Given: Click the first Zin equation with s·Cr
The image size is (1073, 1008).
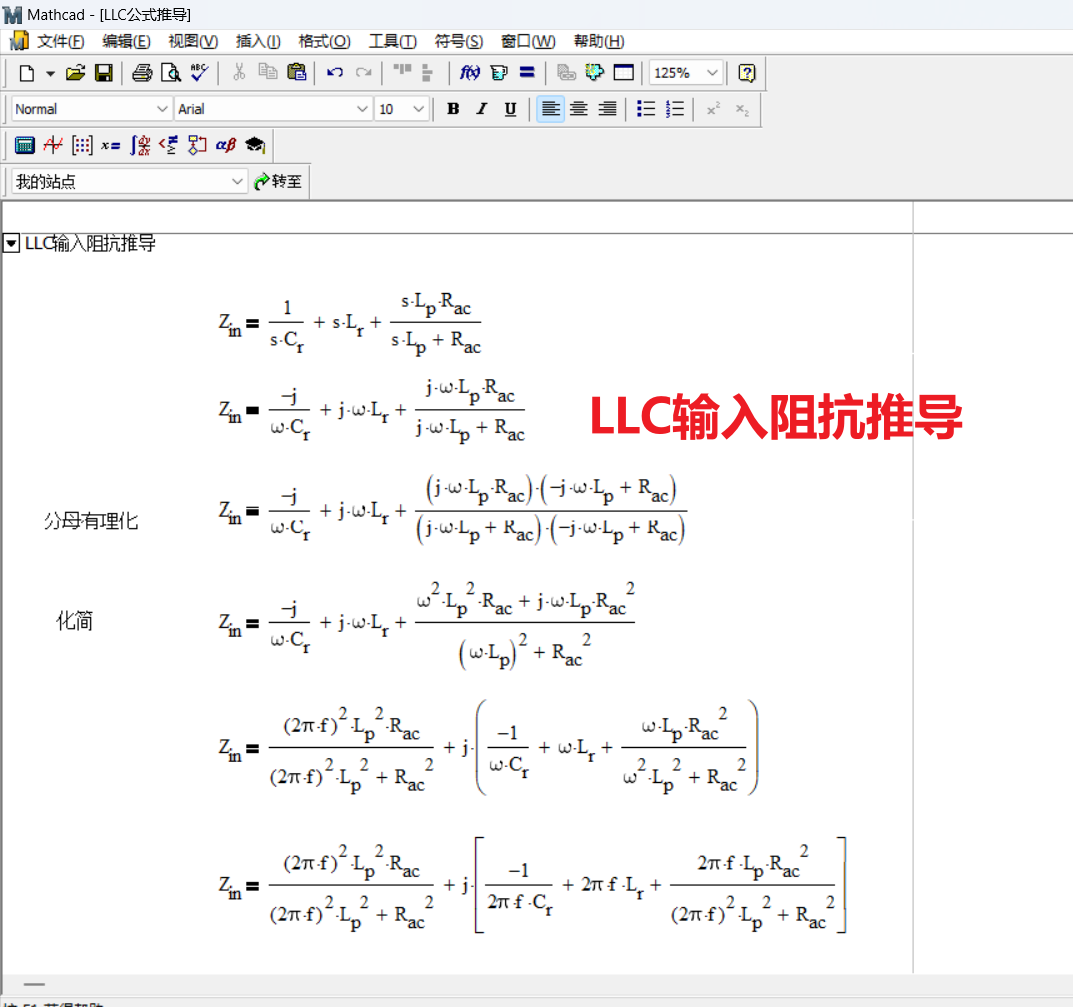Looking at the screenshot, I should [350, 322].
